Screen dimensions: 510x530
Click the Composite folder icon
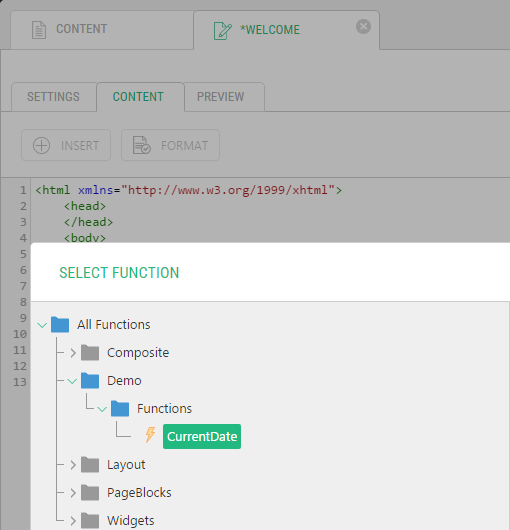pos(90,353)
